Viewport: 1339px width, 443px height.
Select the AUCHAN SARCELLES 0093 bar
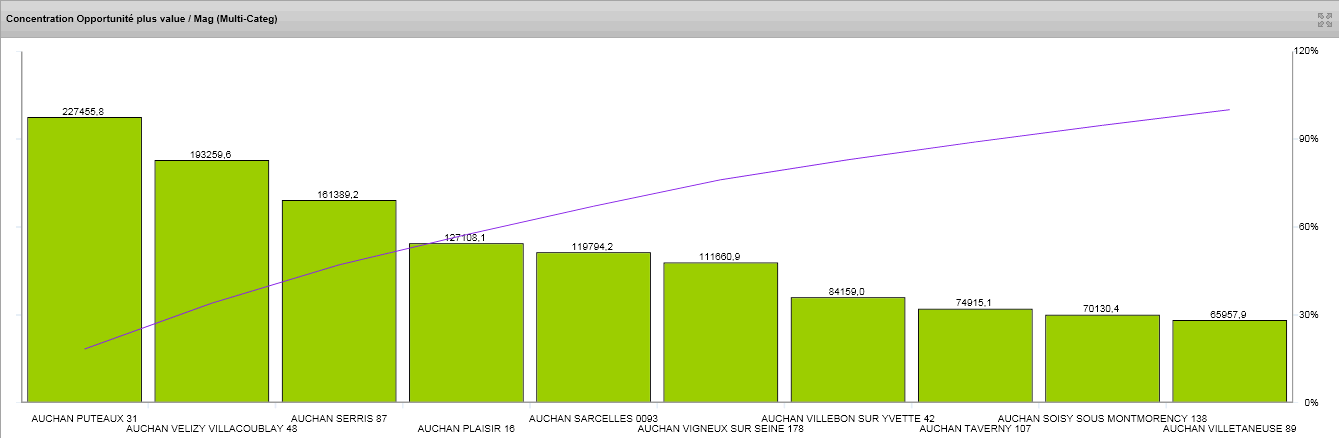click(593, 327)
